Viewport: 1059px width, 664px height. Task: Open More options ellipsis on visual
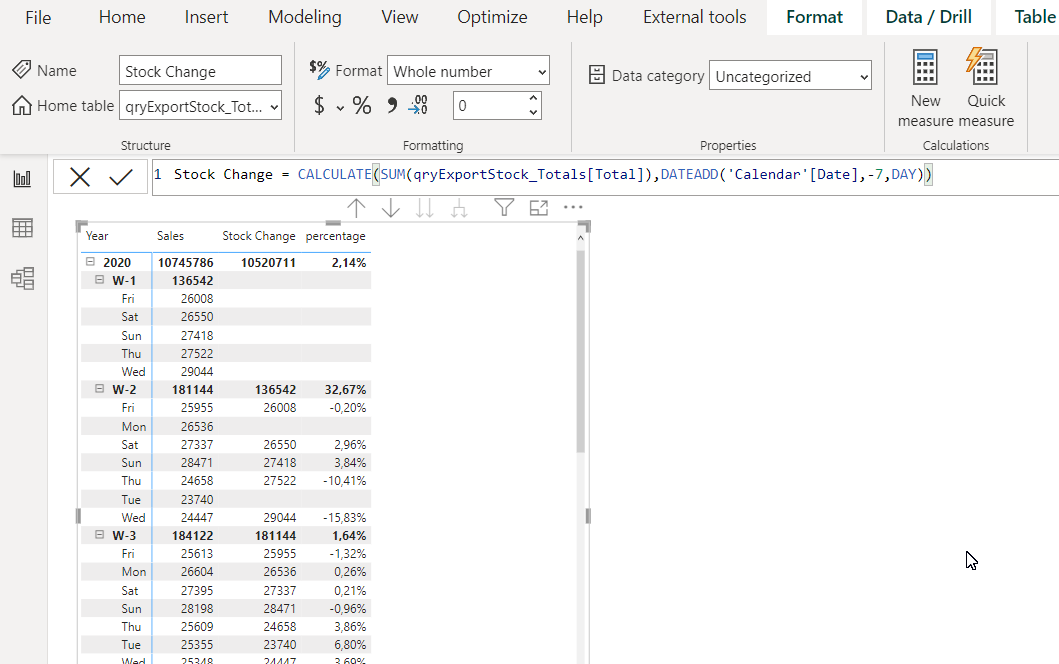tap(573, 207)
